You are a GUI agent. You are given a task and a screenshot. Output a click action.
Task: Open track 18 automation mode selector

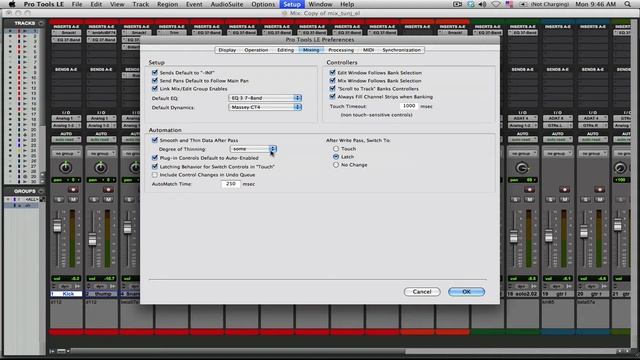tap(522, 140)
